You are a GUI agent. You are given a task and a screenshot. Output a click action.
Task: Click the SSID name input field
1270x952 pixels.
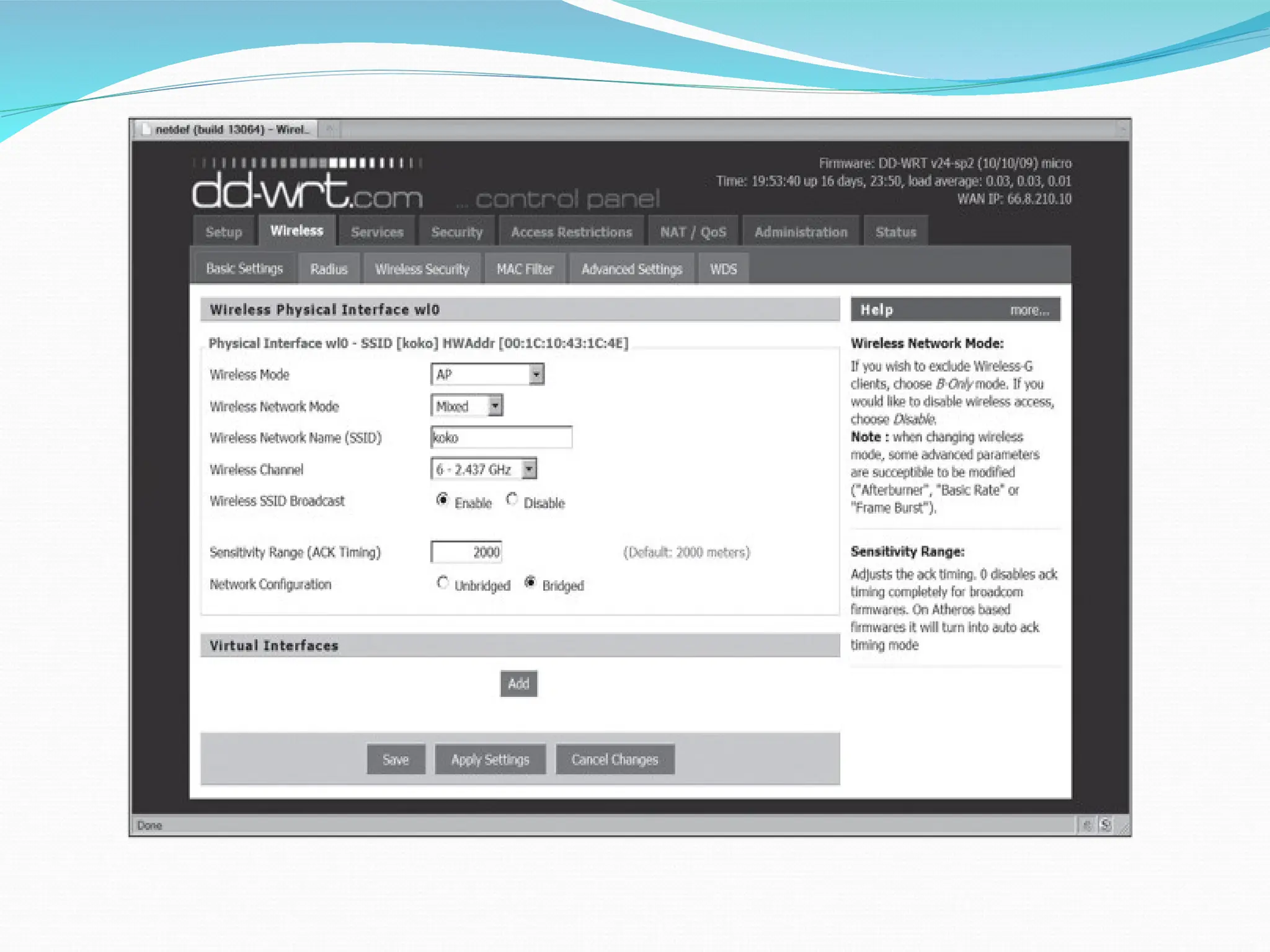click(x=501, y=438)
